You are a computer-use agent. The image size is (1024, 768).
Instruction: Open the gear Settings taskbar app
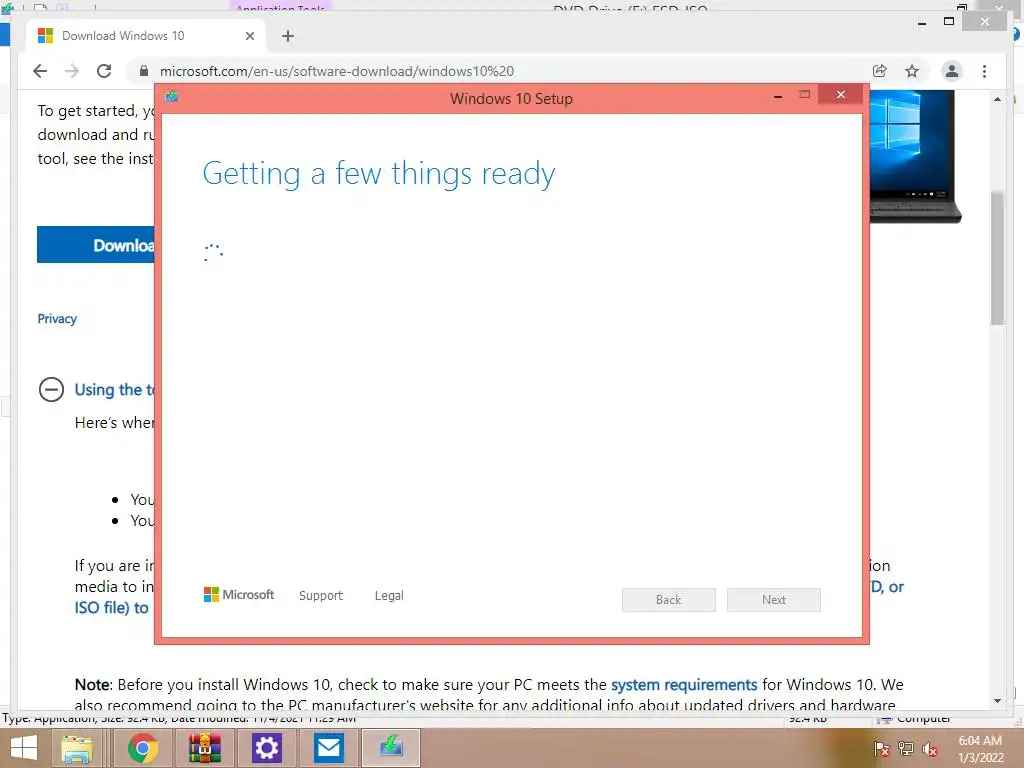[x=266, y=748]
